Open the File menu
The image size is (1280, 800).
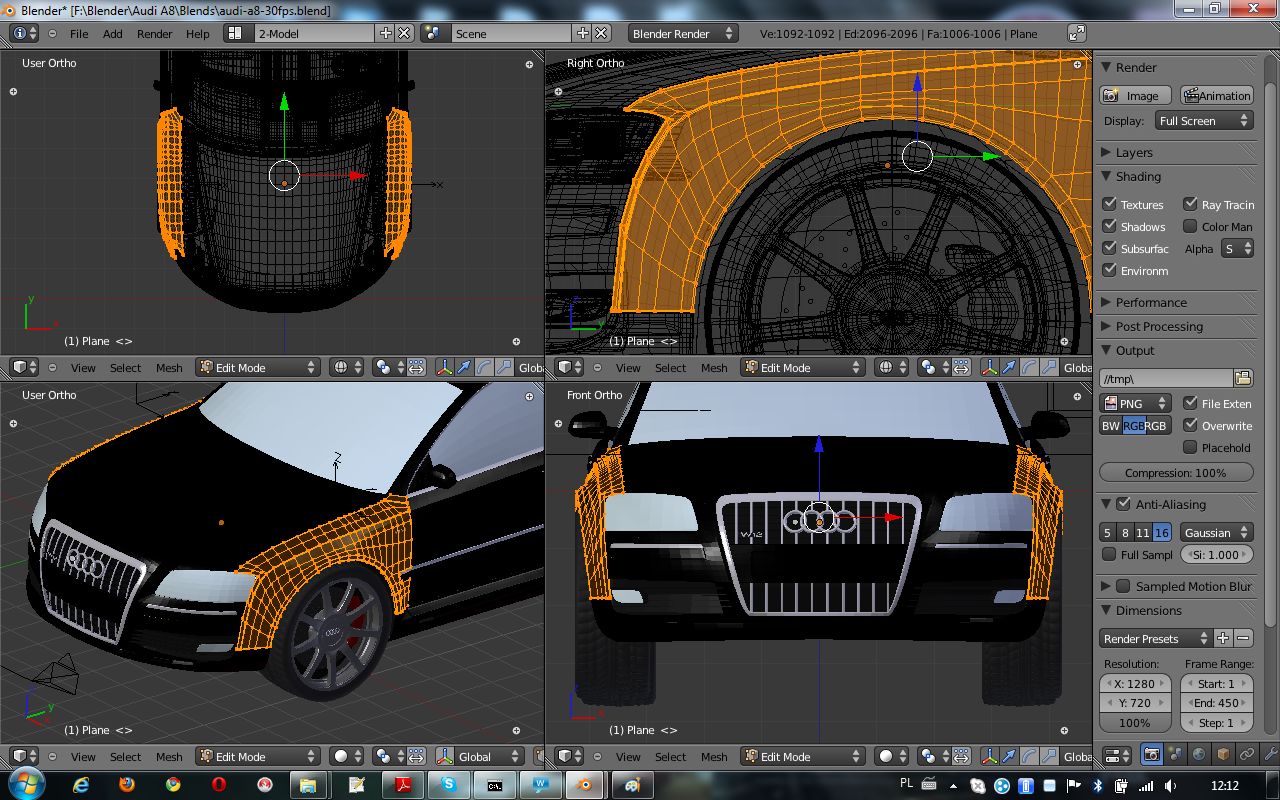click(79, 33)
